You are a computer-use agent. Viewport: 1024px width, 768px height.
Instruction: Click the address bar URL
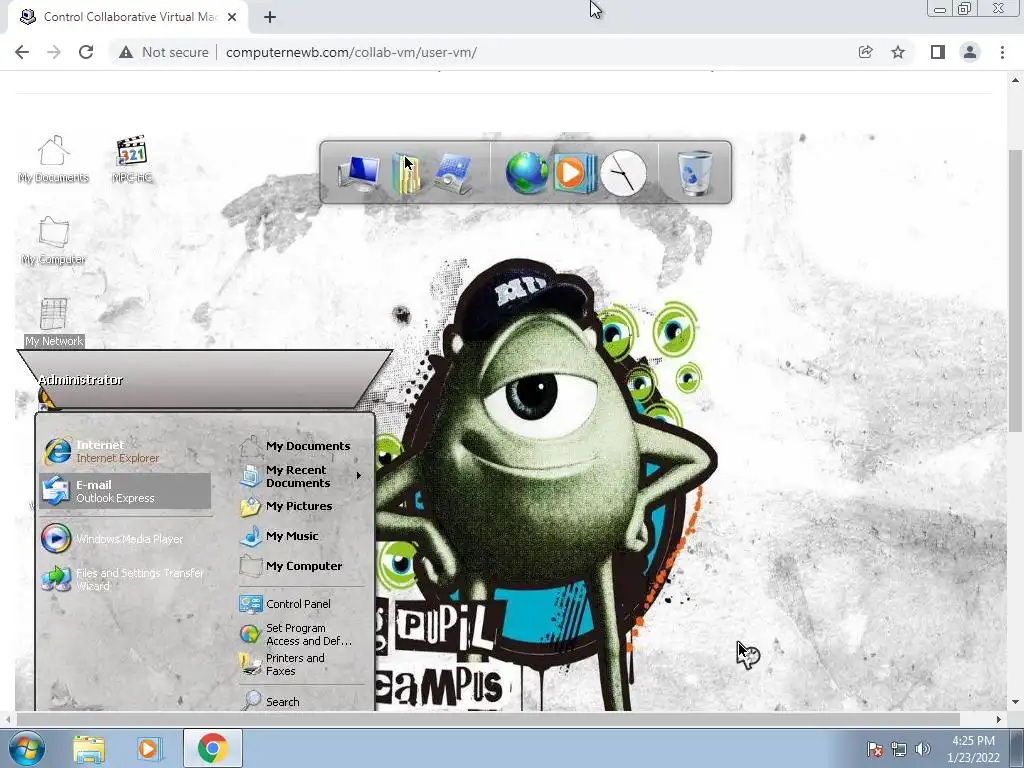click(351, 52)
